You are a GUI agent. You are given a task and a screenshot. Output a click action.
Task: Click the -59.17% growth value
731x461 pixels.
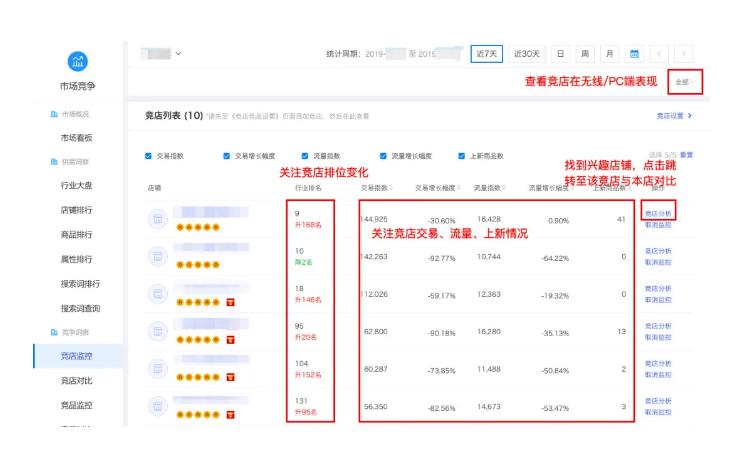[441, 296]
